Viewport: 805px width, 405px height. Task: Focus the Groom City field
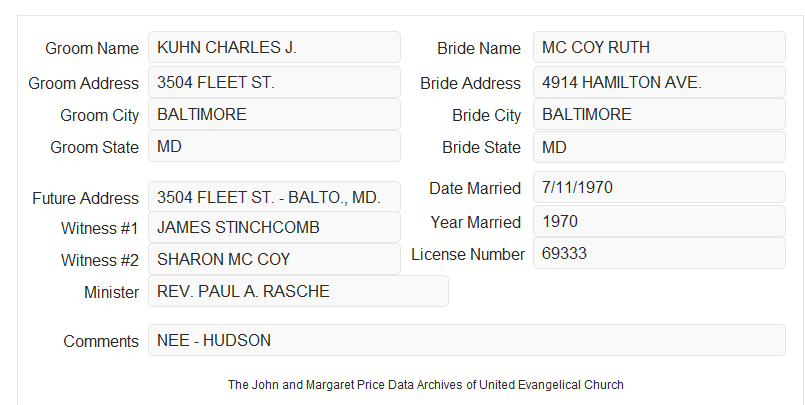coord(274,114)
